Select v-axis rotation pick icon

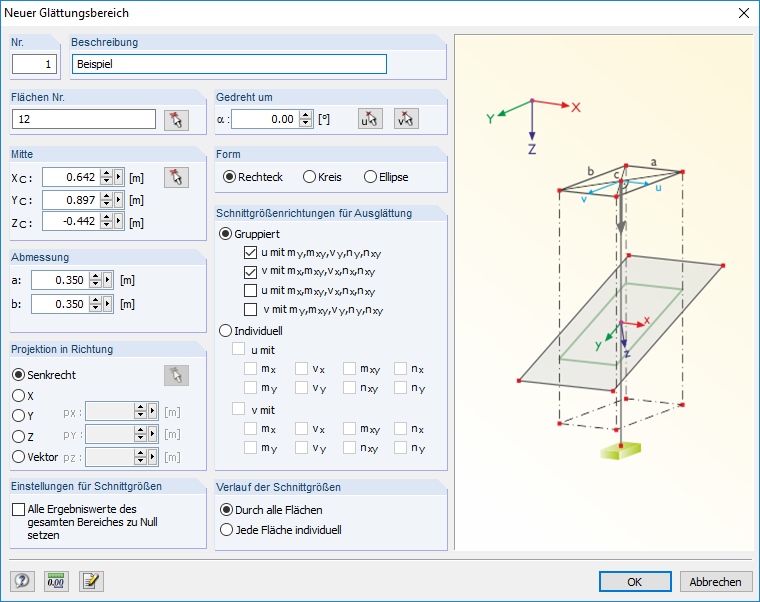pyautogui.click(x=406, y=119)
